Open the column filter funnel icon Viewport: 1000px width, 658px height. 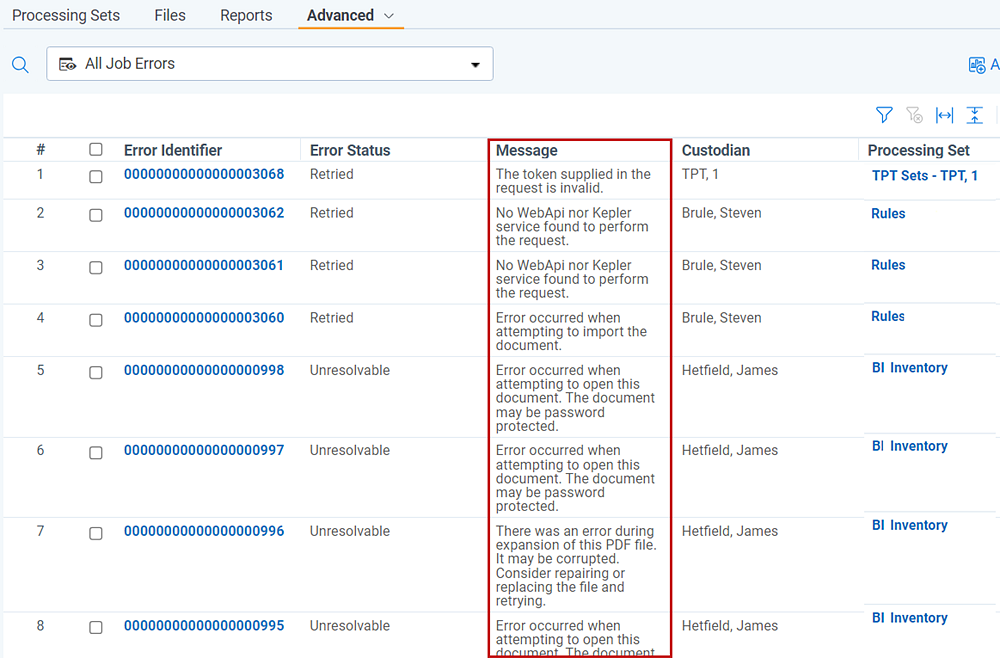click(x=884, y=115)
